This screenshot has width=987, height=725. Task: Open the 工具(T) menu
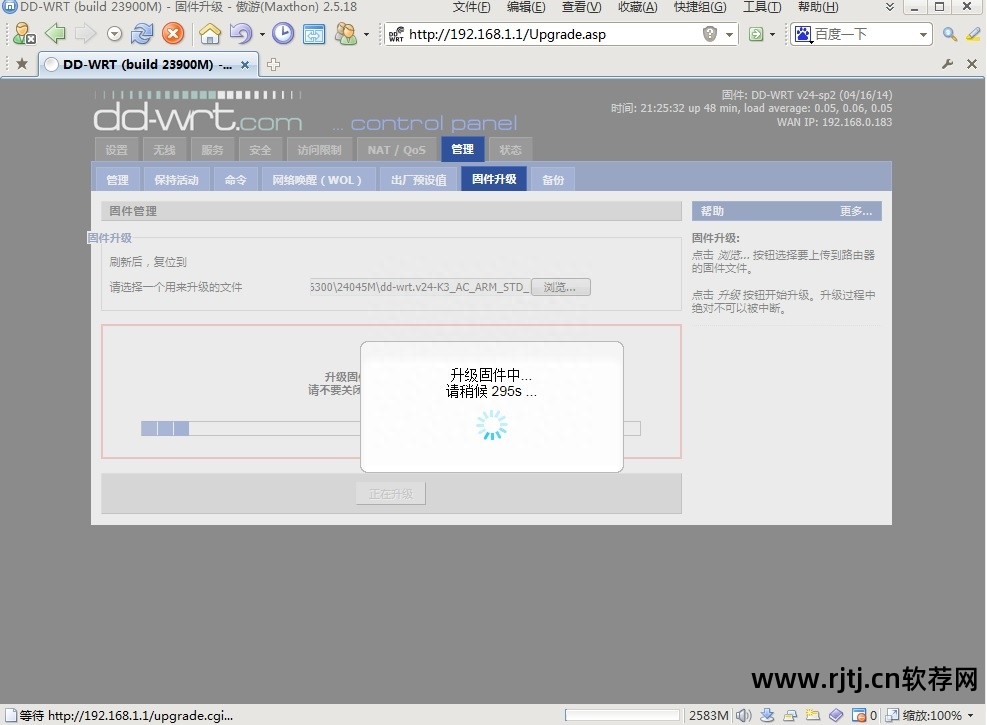762,7
